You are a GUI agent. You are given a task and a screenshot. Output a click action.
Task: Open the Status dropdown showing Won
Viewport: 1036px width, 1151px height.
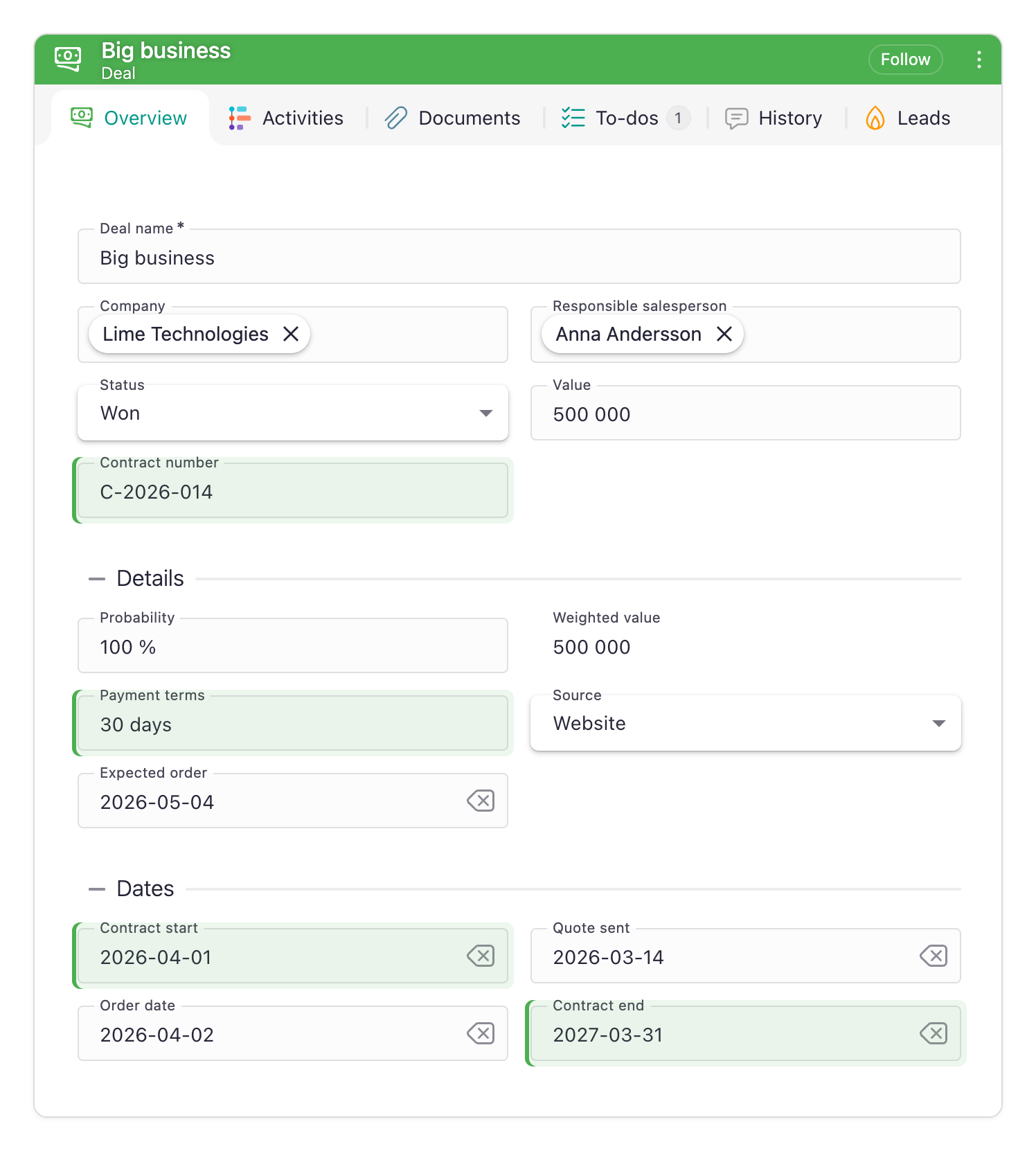coord(293,413)
